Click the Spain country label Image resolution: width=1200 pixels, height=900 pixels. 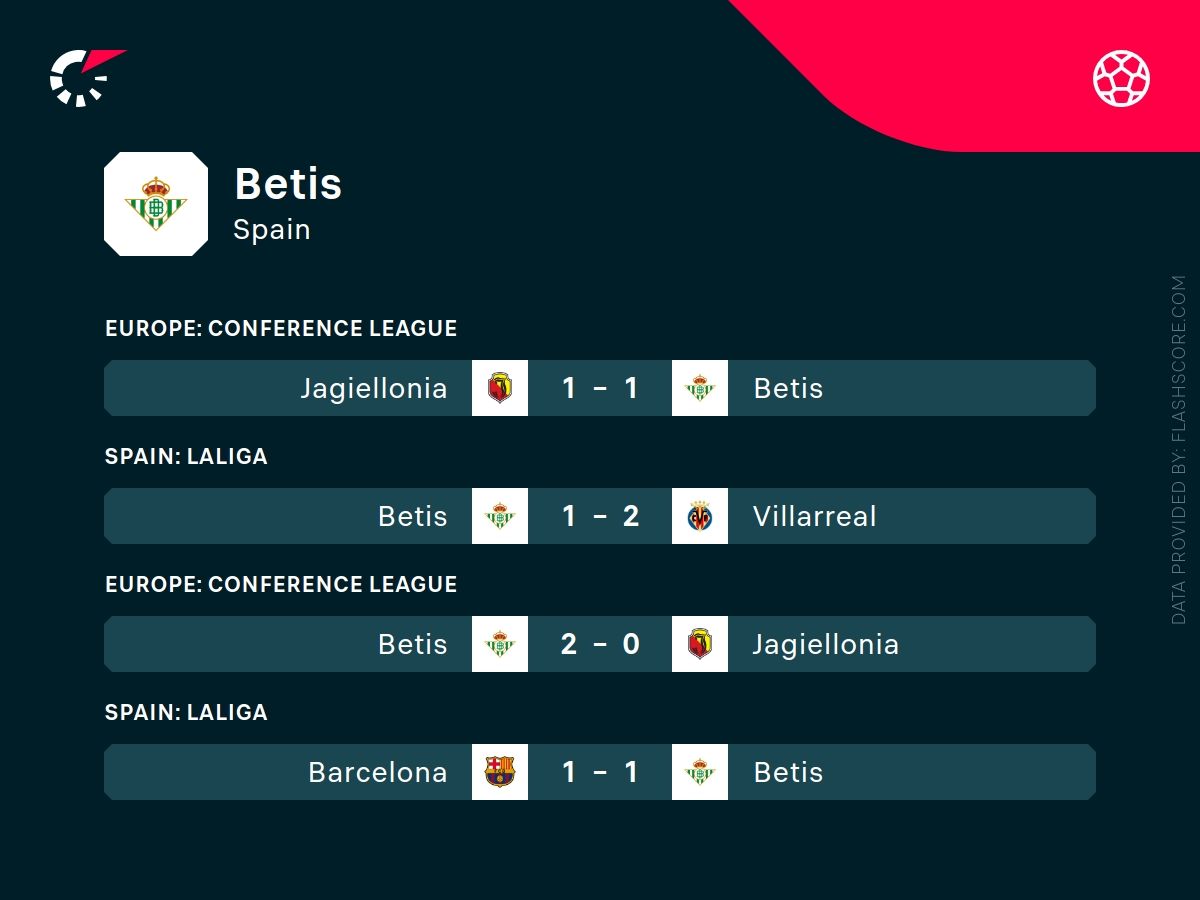point(272,229)
